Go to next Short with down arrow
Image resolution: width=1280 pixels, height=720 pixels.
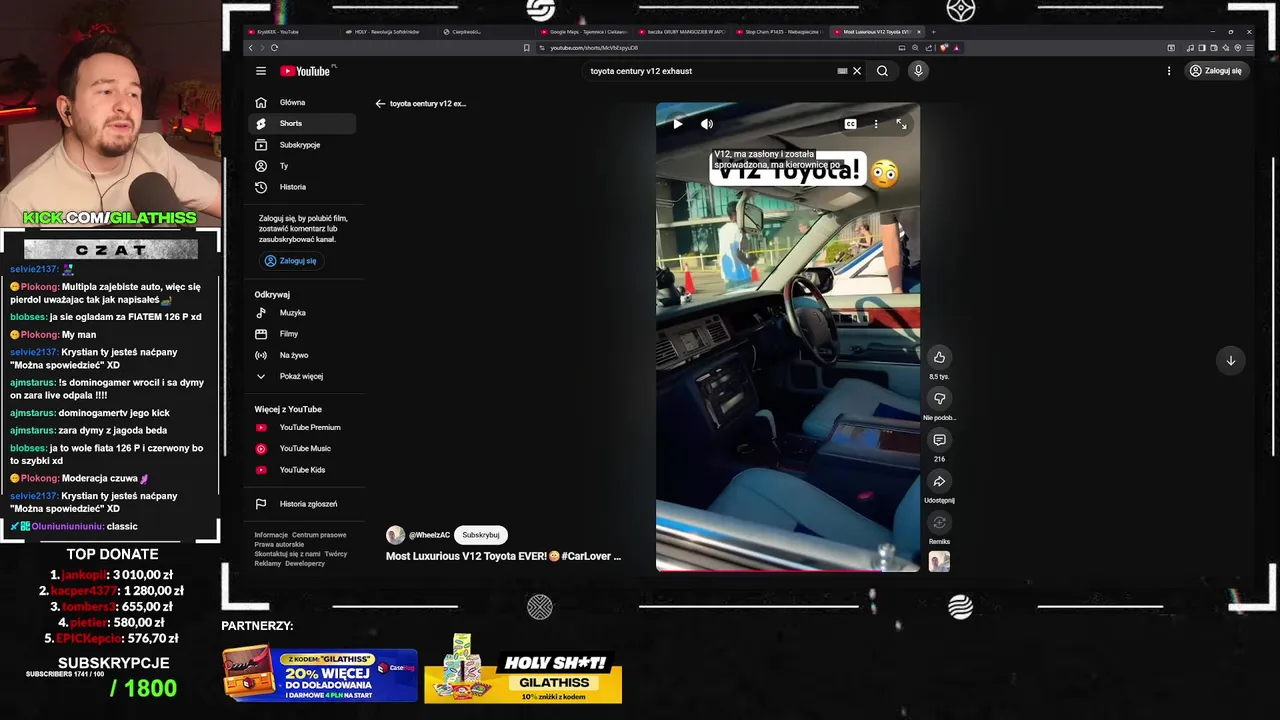[x=1231, y=360]
